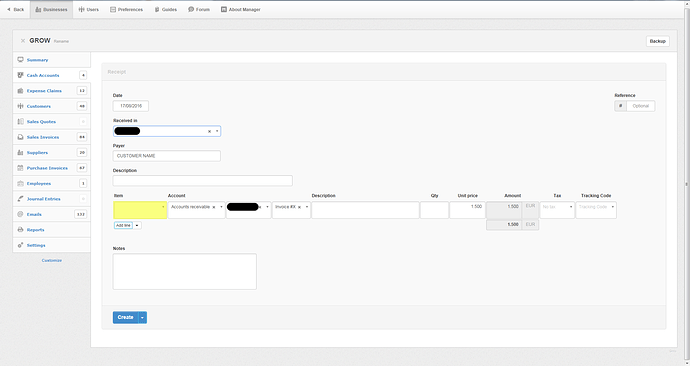
Task: Open the Create button's dropdown arrow
Action: 143,317
